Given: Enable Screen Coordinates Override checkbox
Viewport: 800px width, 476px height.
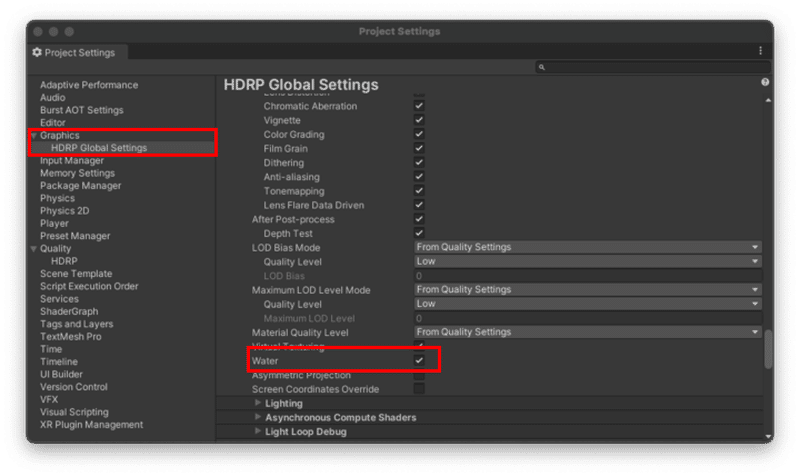Looking at the screenshot, I should 419,389.
